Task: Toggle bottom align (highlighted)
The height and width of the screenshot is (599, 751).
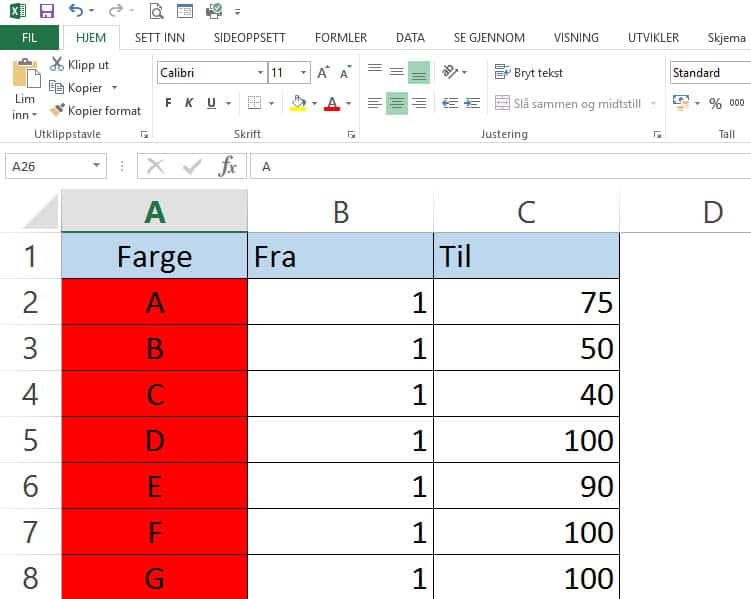Action: tap(419, 72)
